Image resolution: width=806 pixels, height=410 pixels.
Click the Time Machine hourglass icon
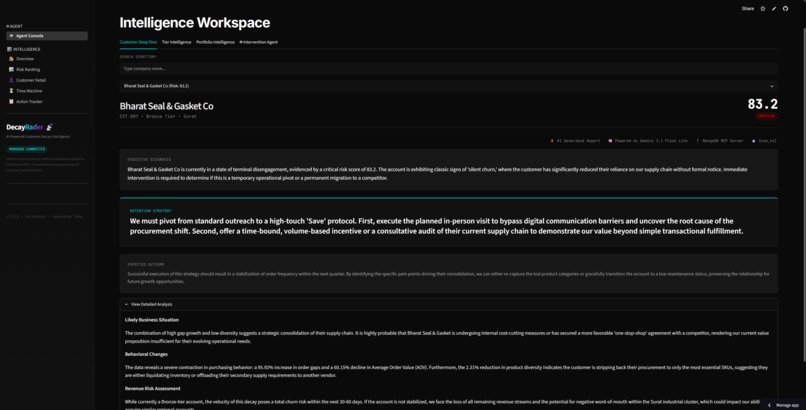click(11, 91)
